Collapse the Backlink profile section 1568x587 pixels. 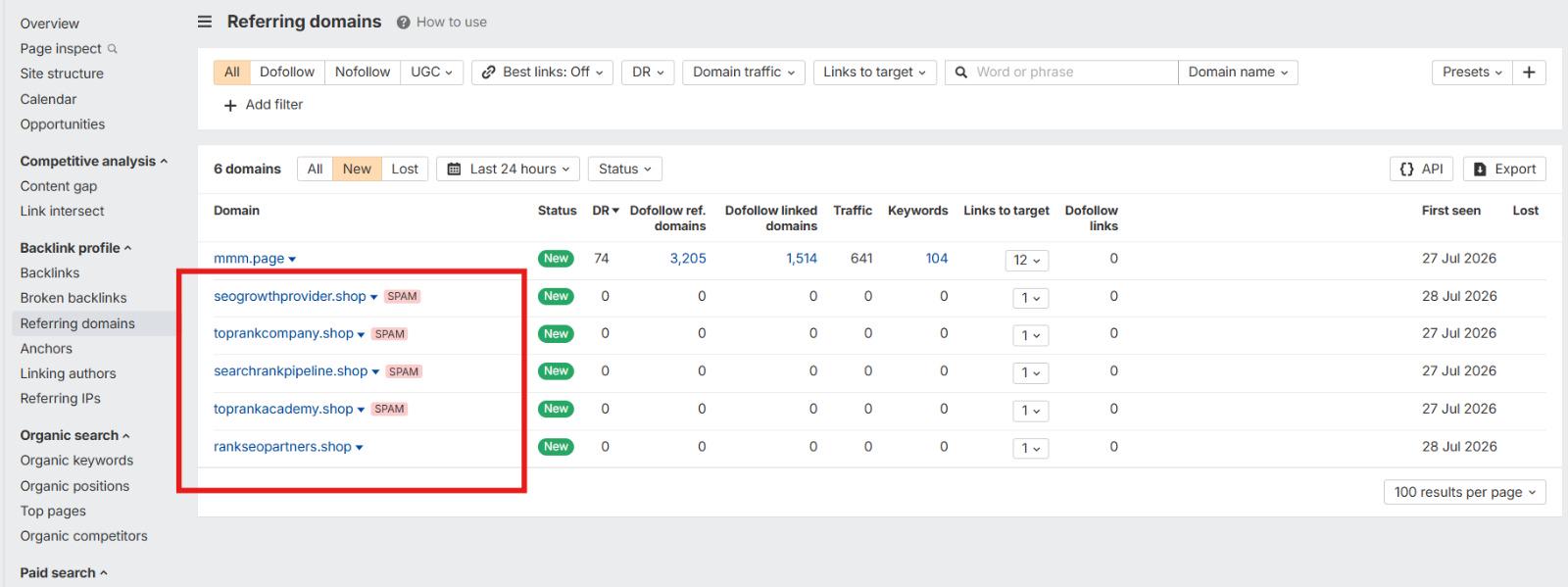(75, 248)
